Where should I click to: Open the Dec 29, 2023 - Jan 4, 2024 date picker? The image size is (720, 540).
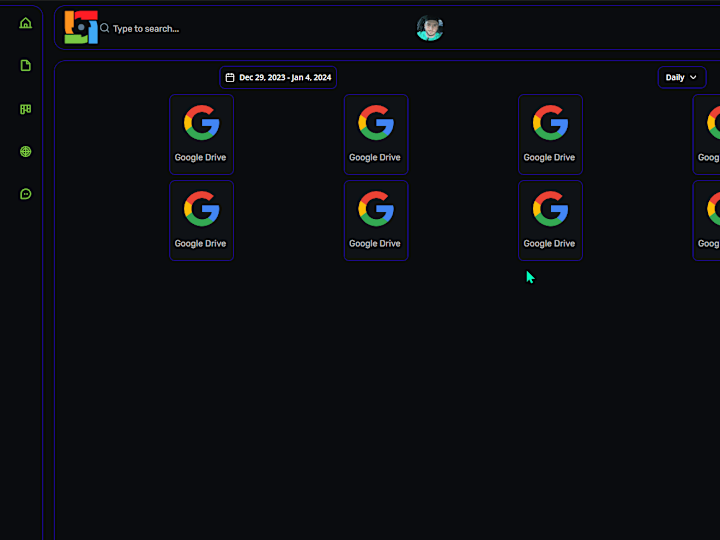pos(278,78)
